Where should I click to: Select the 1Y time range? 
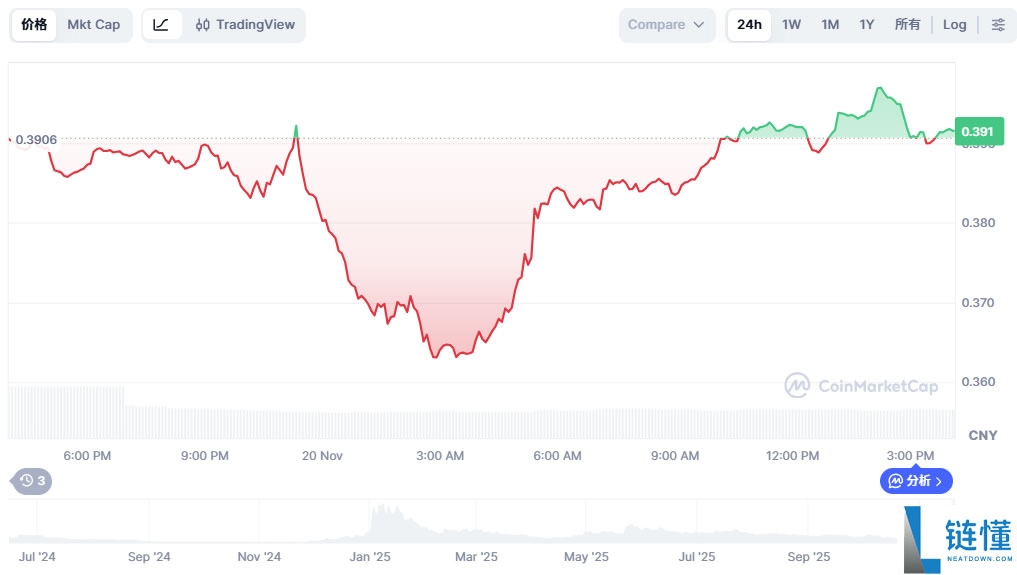coord(867,25)
